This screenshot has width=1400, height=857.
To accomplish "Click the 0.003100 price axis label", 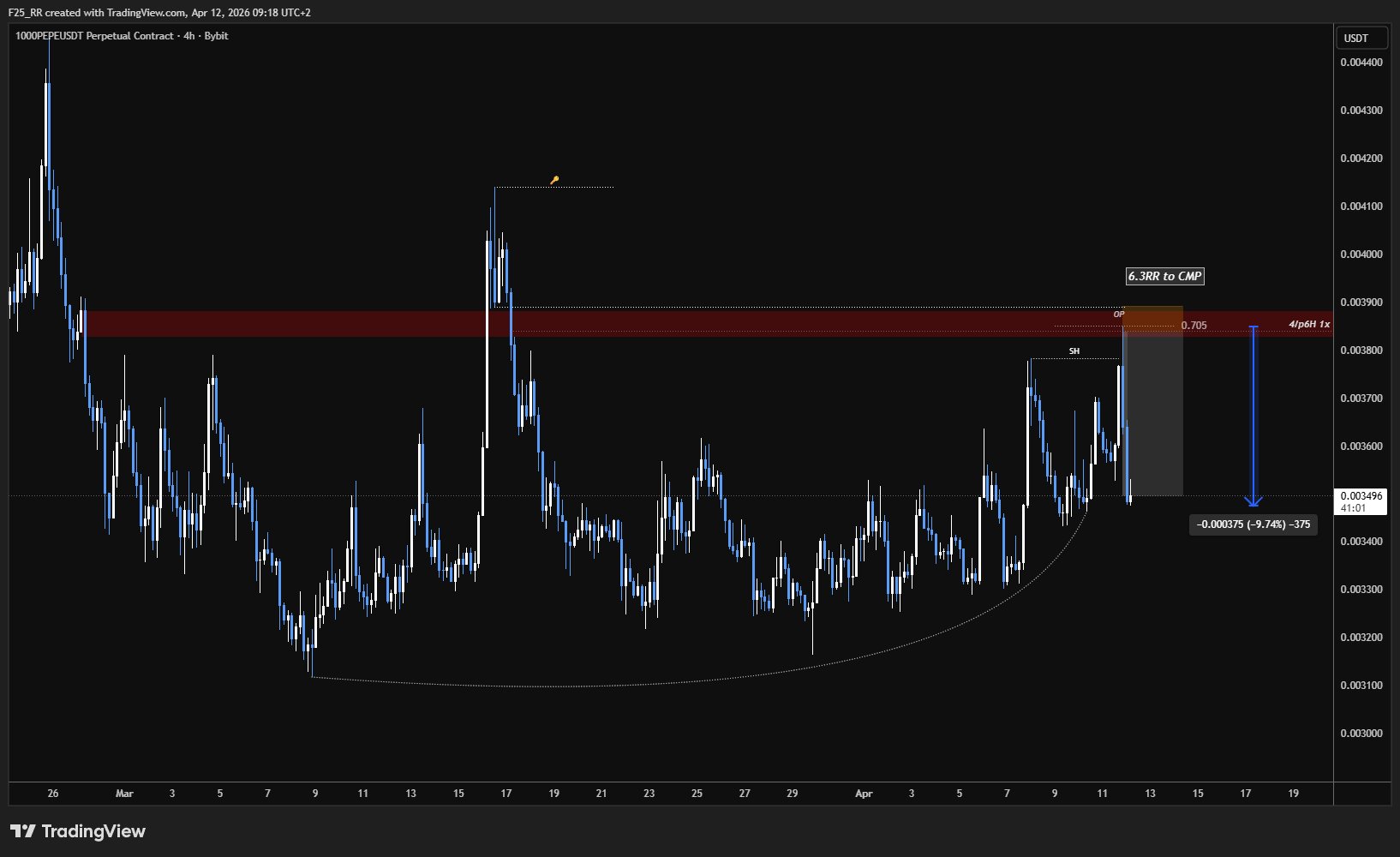I will [1361, 686].
